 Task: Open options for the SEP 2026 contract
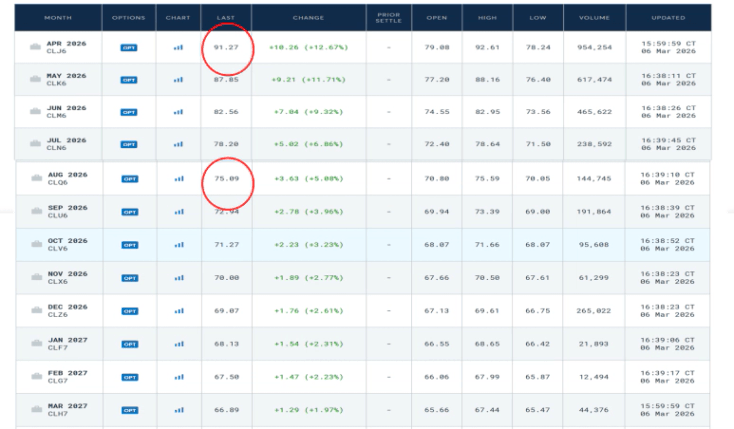[x=128, y=212]
